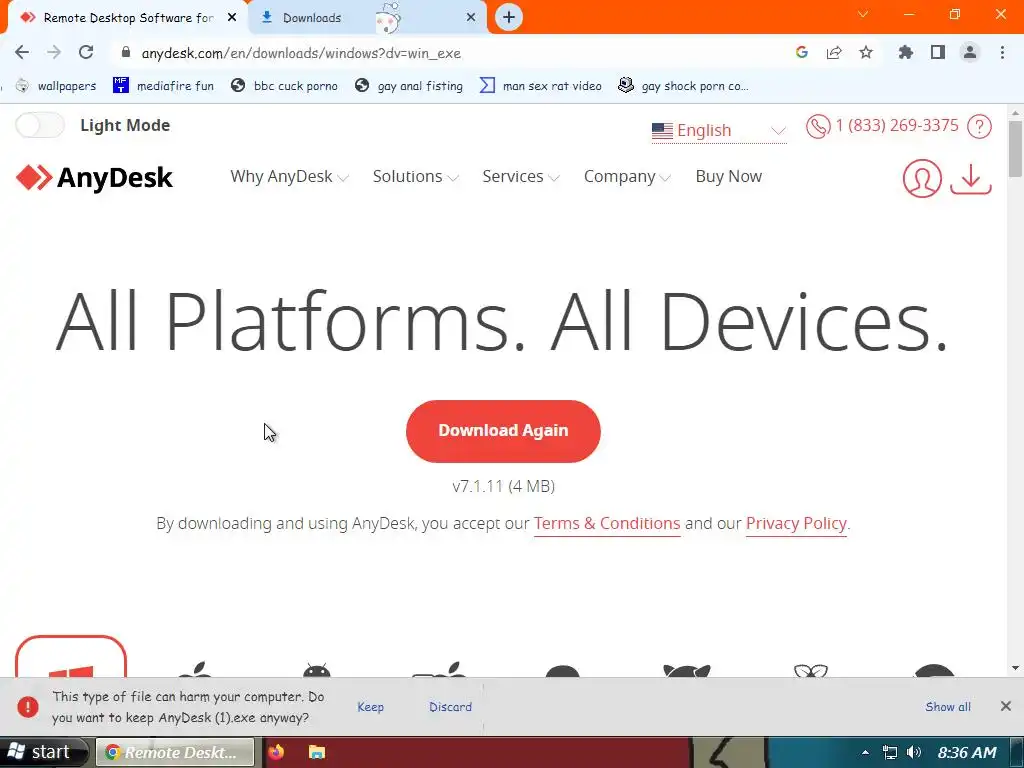Click the phone icon beside the number
Viewport: 1024px width, 768px height.
tap(818, 126)
